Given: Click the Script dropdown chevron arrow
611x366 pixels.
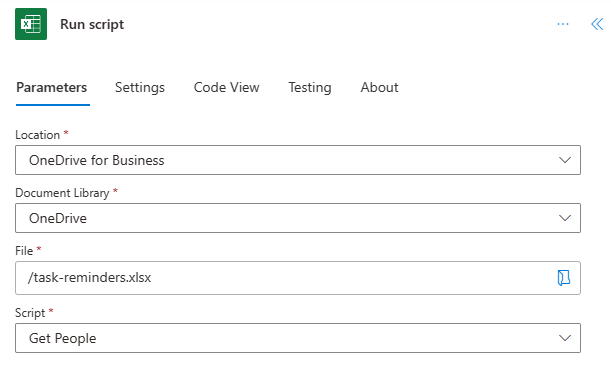Looking at the screenshot, I should (x=565, y=338).
